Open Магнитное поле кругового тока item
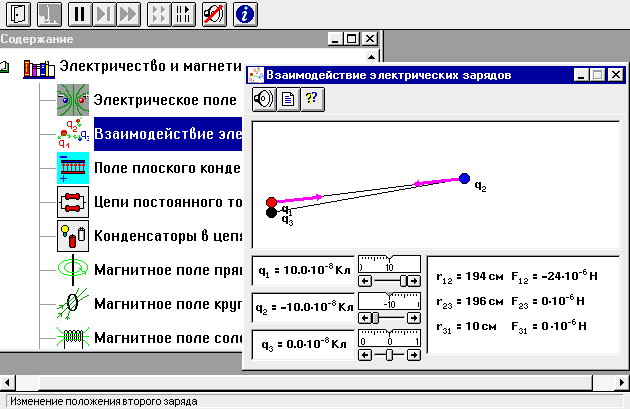The height and width of the screenshot is (409, 630). 168,304
